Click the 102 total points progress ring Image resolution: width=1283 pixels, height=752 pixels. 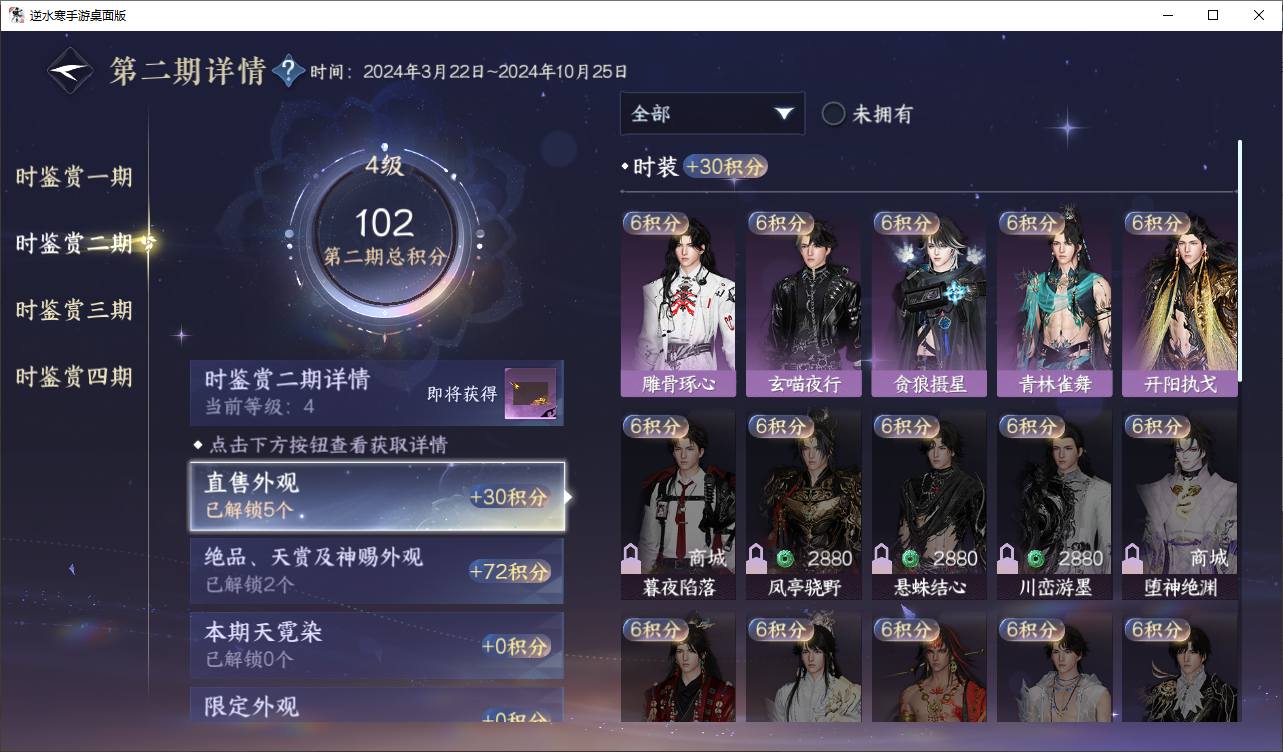(x=384, y=238)
